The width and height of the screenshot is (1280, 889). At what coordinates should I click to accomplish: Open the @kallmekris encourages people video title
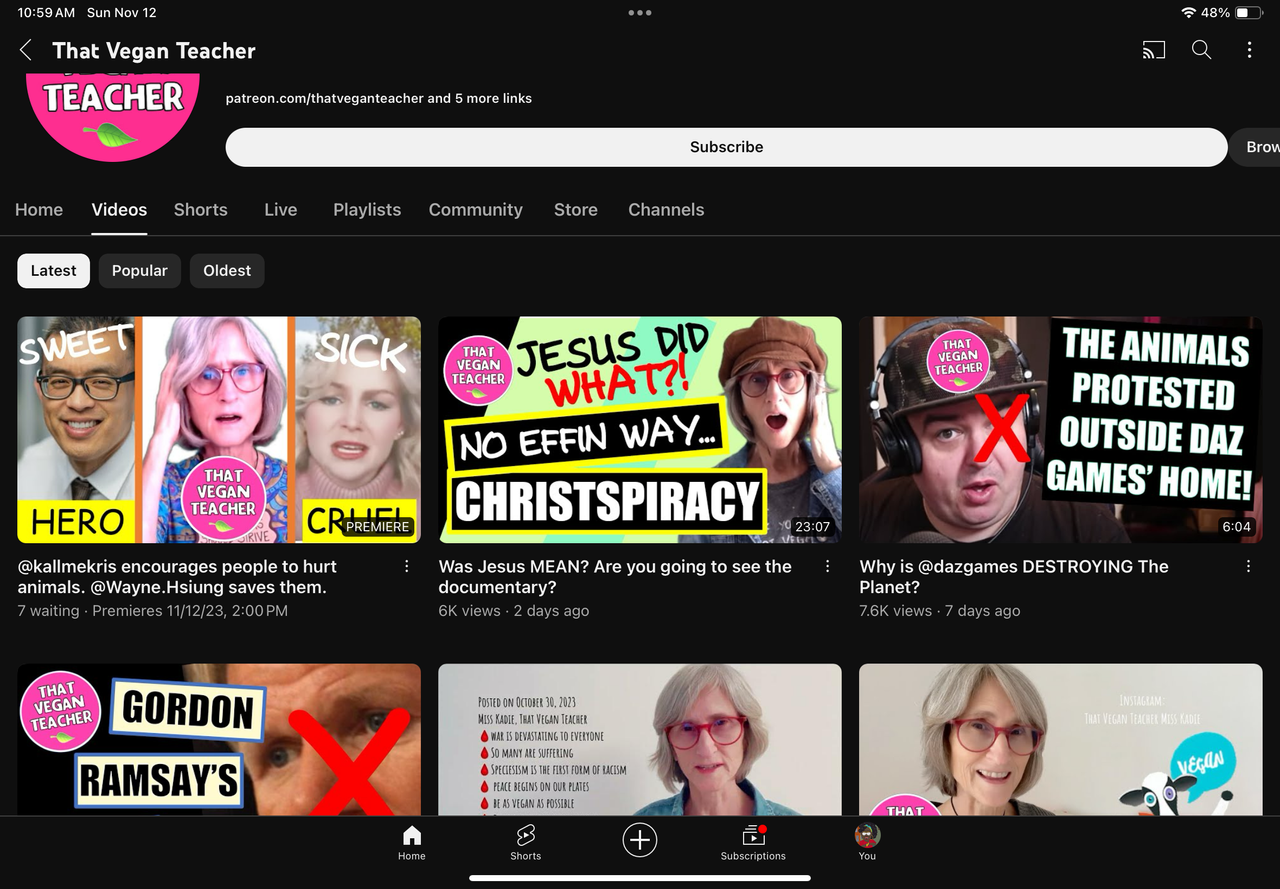178,577
